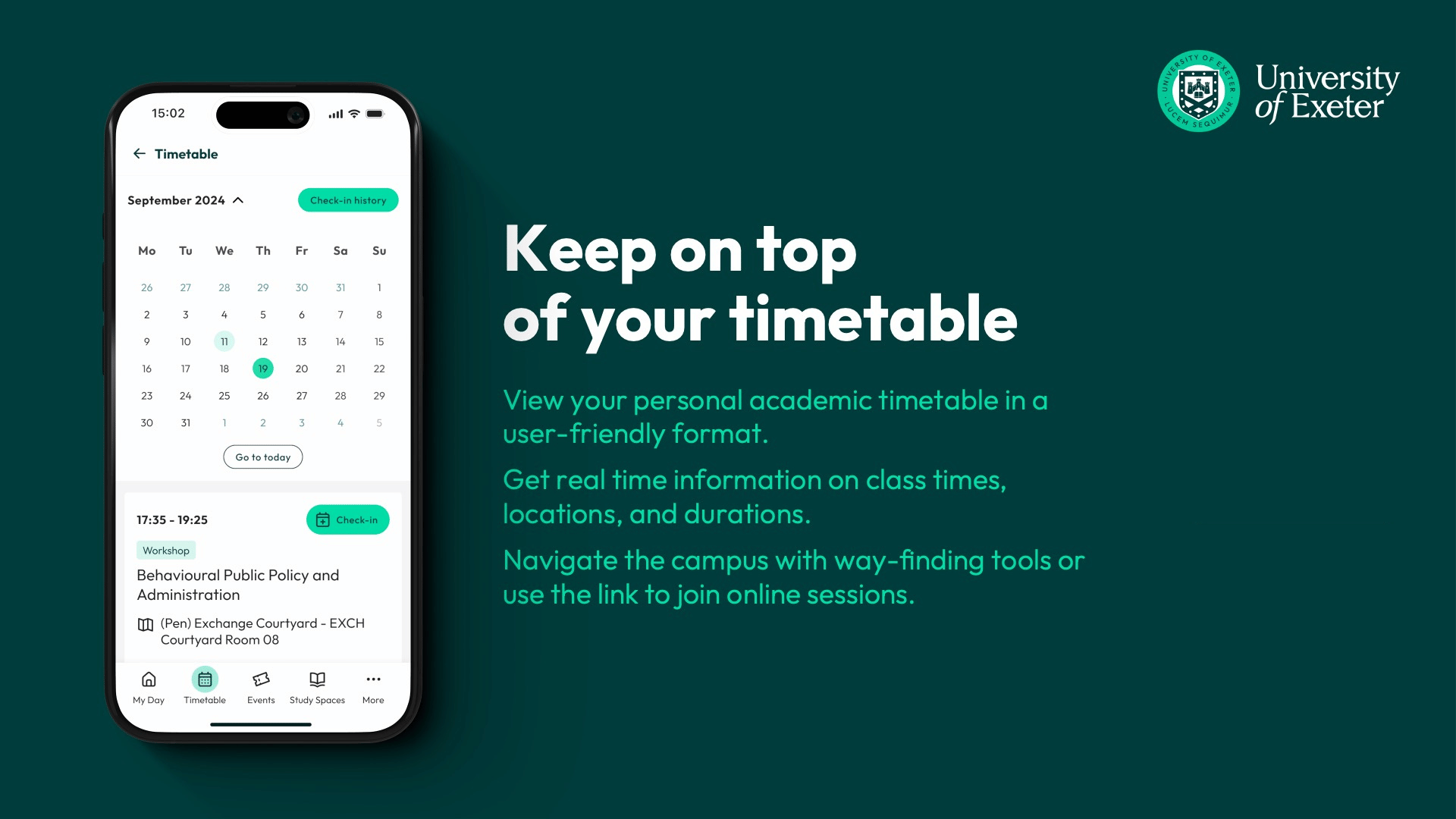Toggle the Check-in button for the Workshop
1456x819 pixels.
tap(347, 519)
